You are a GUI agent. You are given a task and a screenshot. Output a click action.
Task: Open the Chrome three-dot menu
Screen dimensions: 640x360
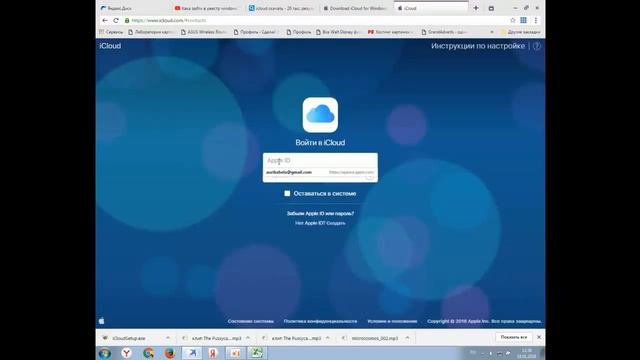coord(536,20)
